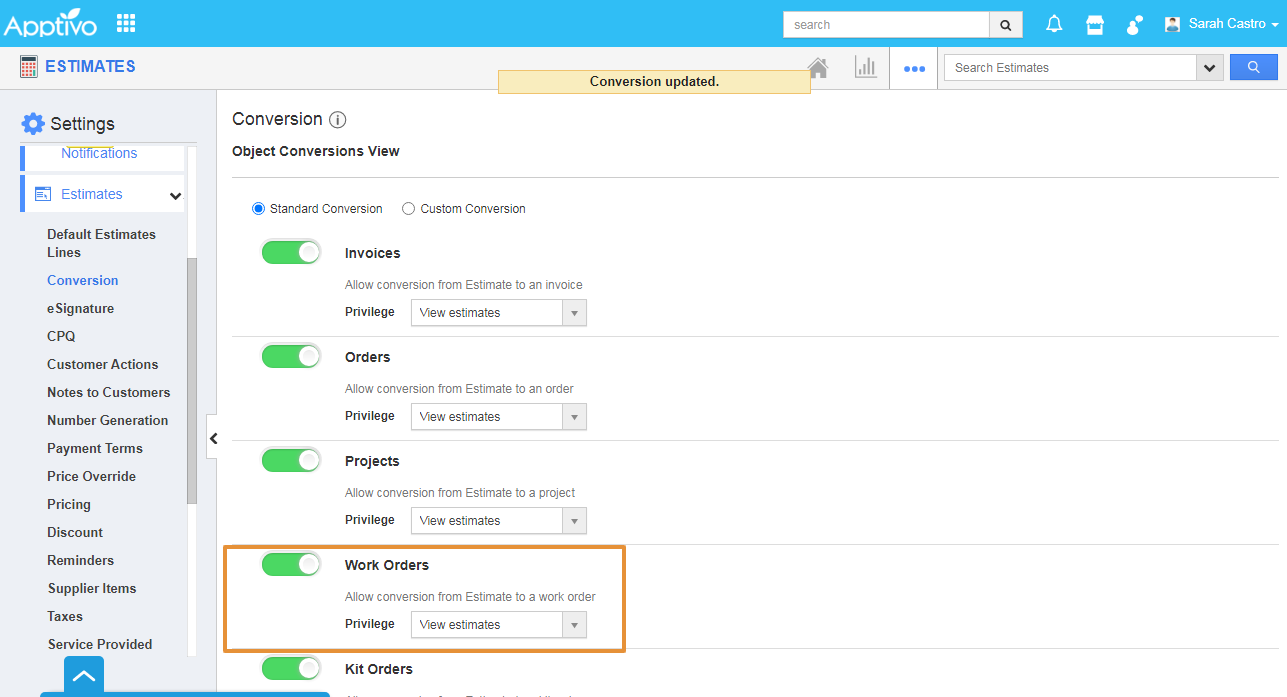This screenshot has height=697, width=1287.
Task: Expand the bottom panel up arrow
Action: point(84,676)
